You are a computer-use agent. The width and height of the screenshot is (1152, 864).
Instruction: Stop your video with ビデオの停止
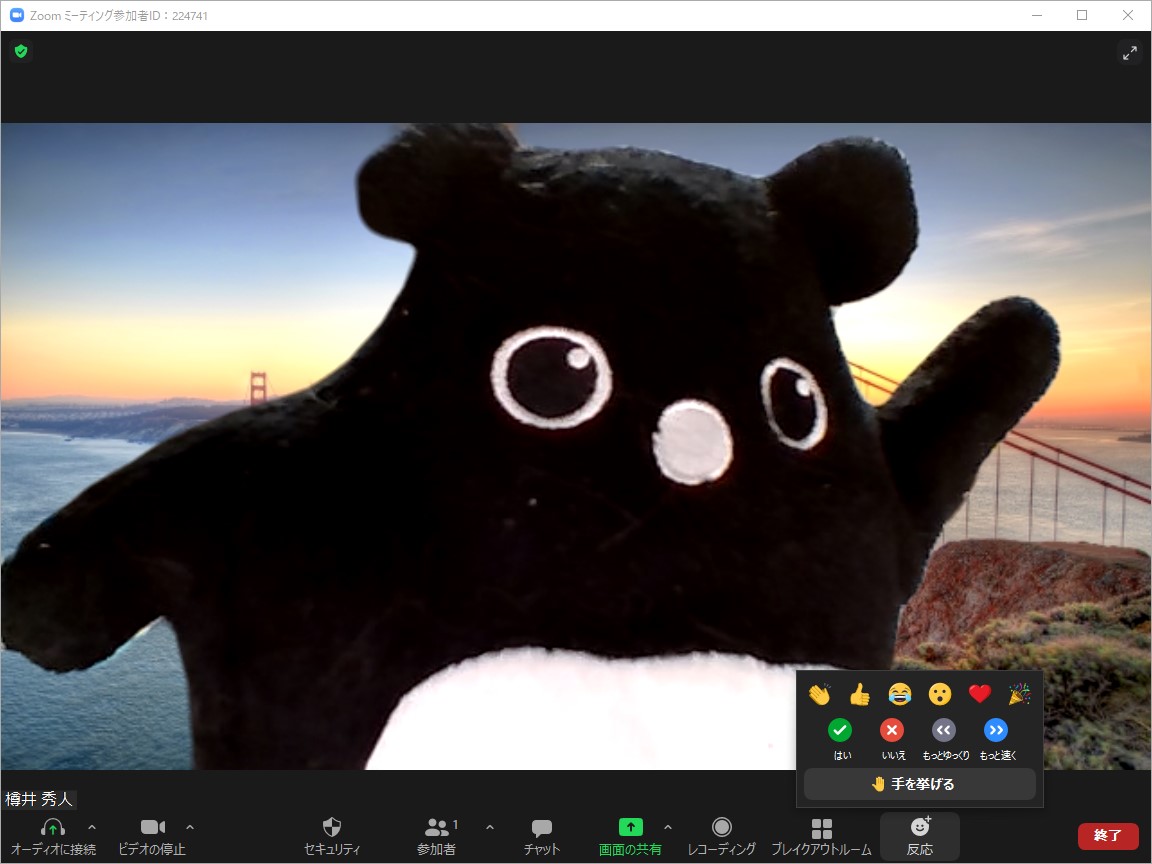[152, 835]
